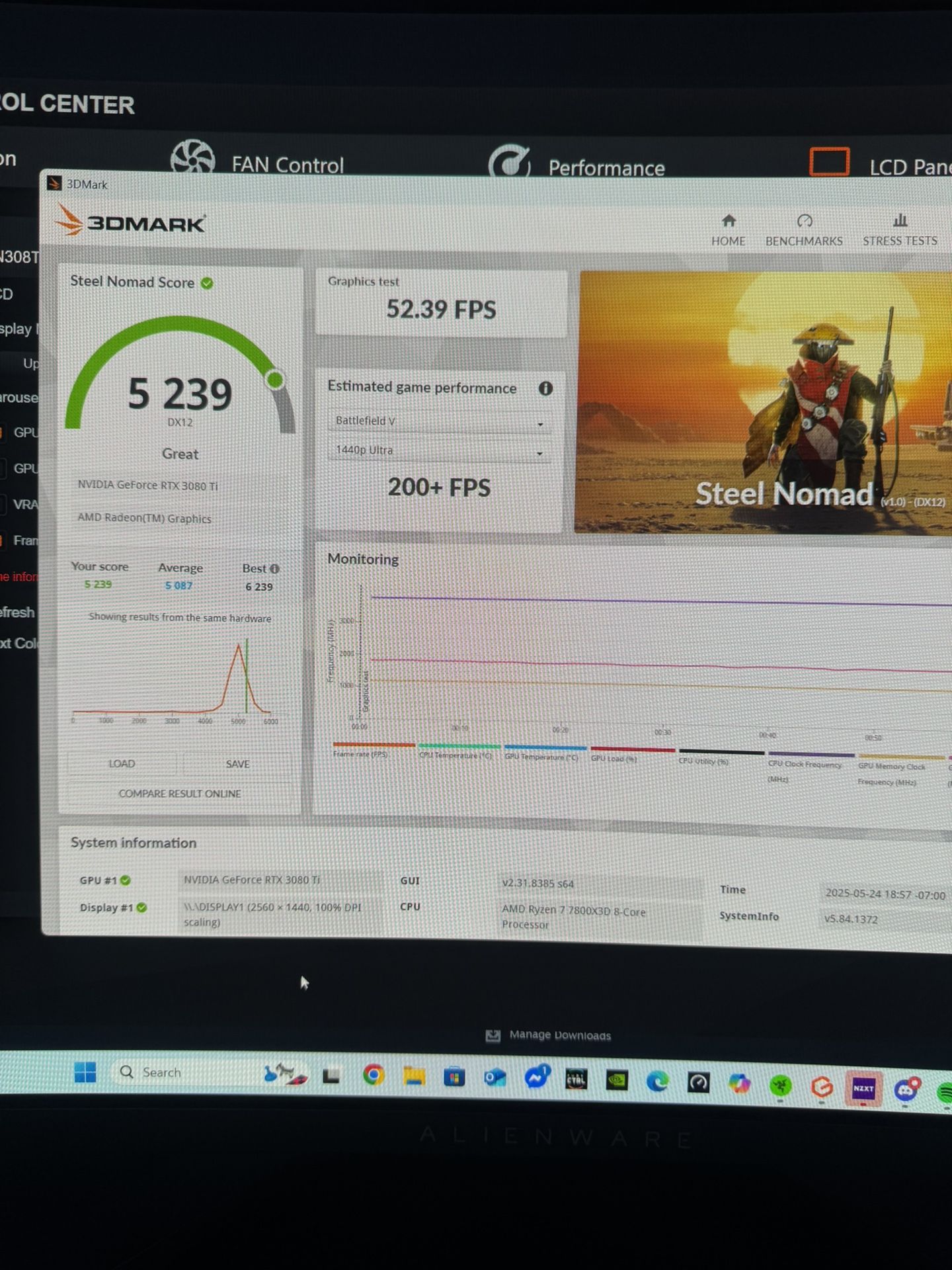This screenshot has width=952, height=1270.
Task: Toggle the GPU Memory Clock Frequency legend entry
Action: pyautogui.click(x=900, y=769)
